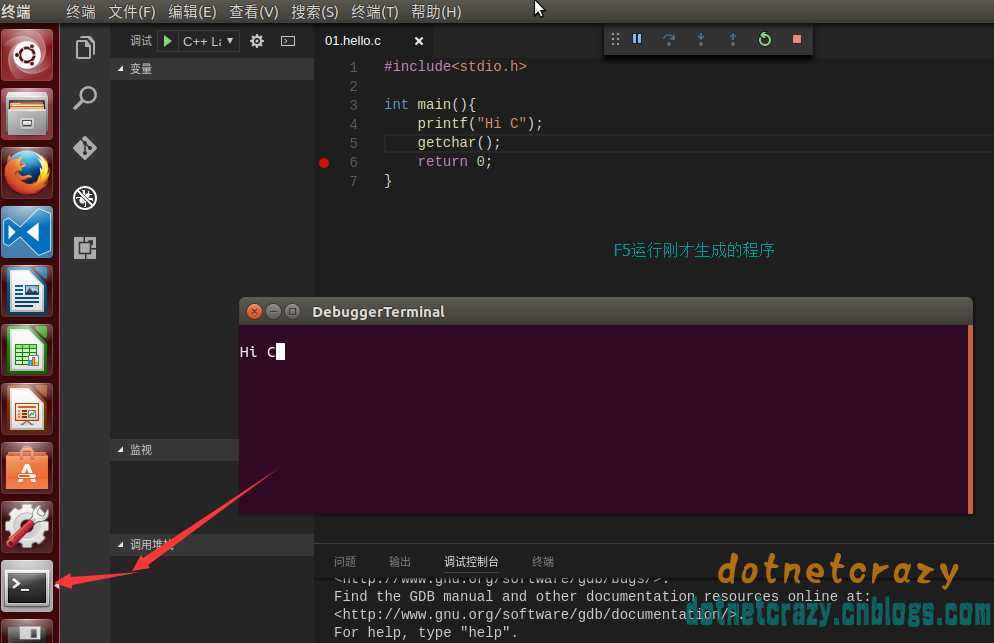Collapse the call stack section
The width and height of the screenshot is (994, 643).
(212, 544)
